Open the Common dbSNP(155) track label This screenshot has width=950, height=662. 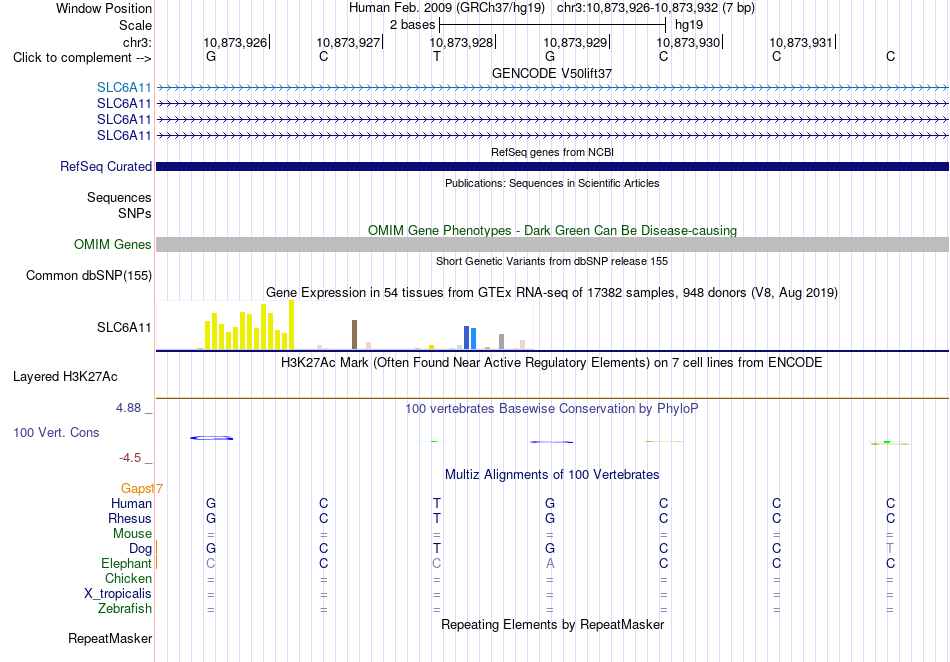88,276
